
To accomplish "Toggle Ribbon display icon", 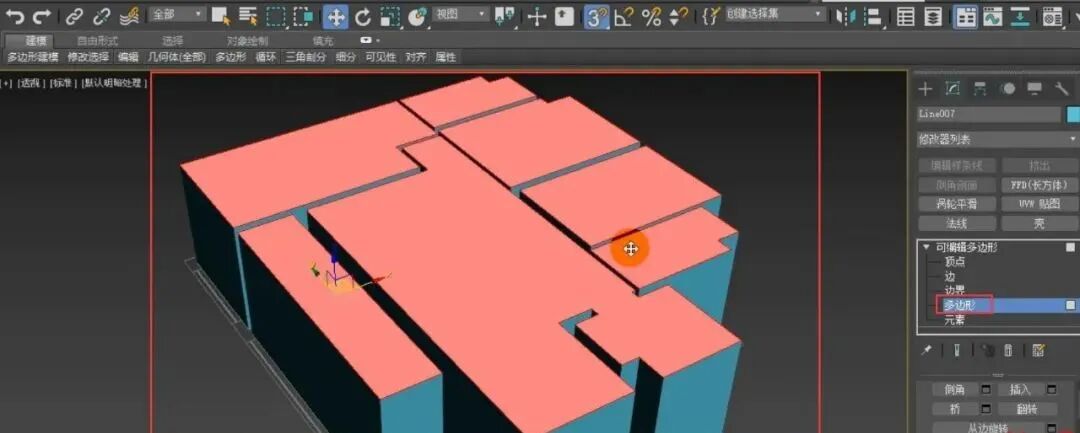I will [x=966, y=17].
